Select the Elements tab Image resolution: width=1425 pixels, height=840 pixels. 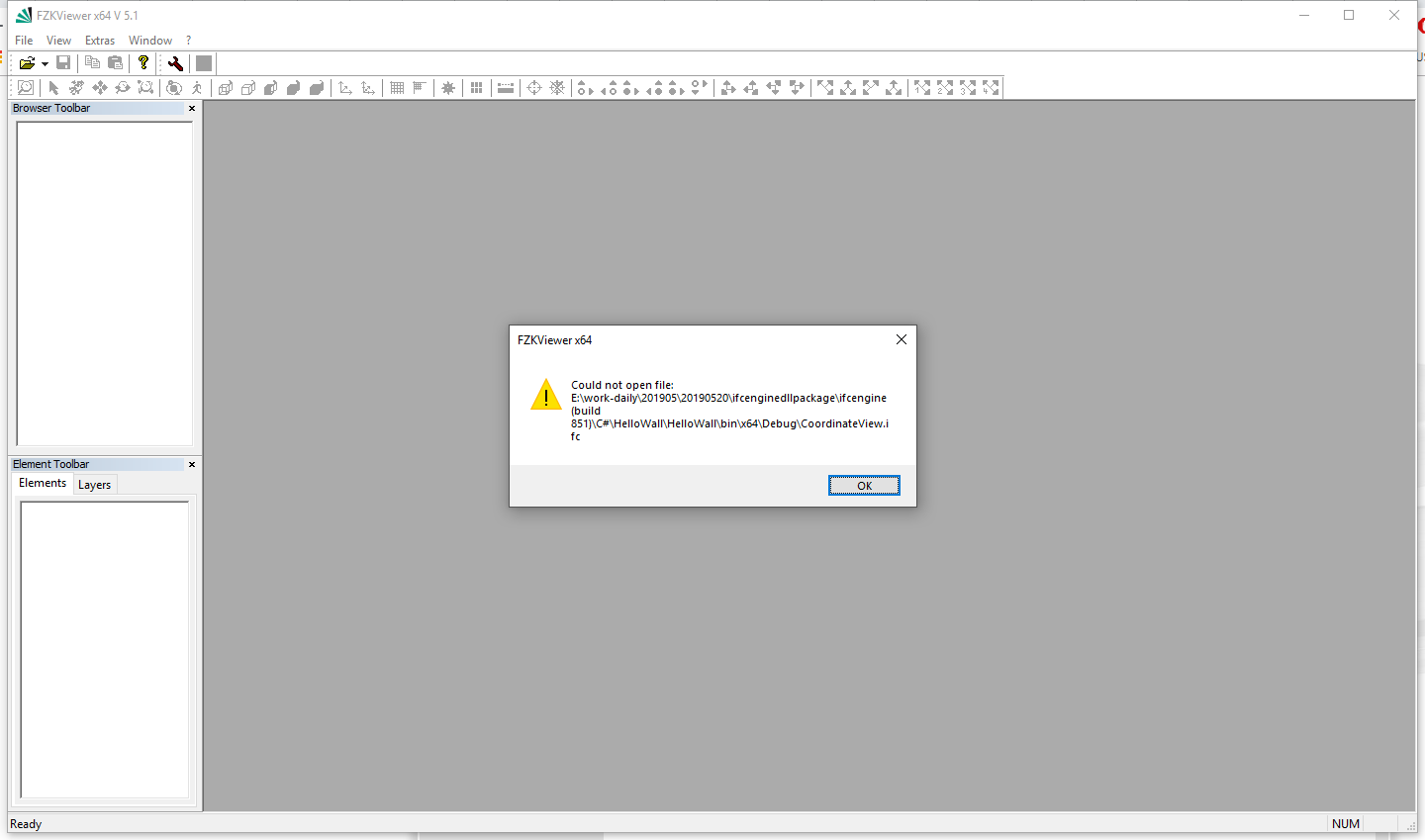click(42, 483)
